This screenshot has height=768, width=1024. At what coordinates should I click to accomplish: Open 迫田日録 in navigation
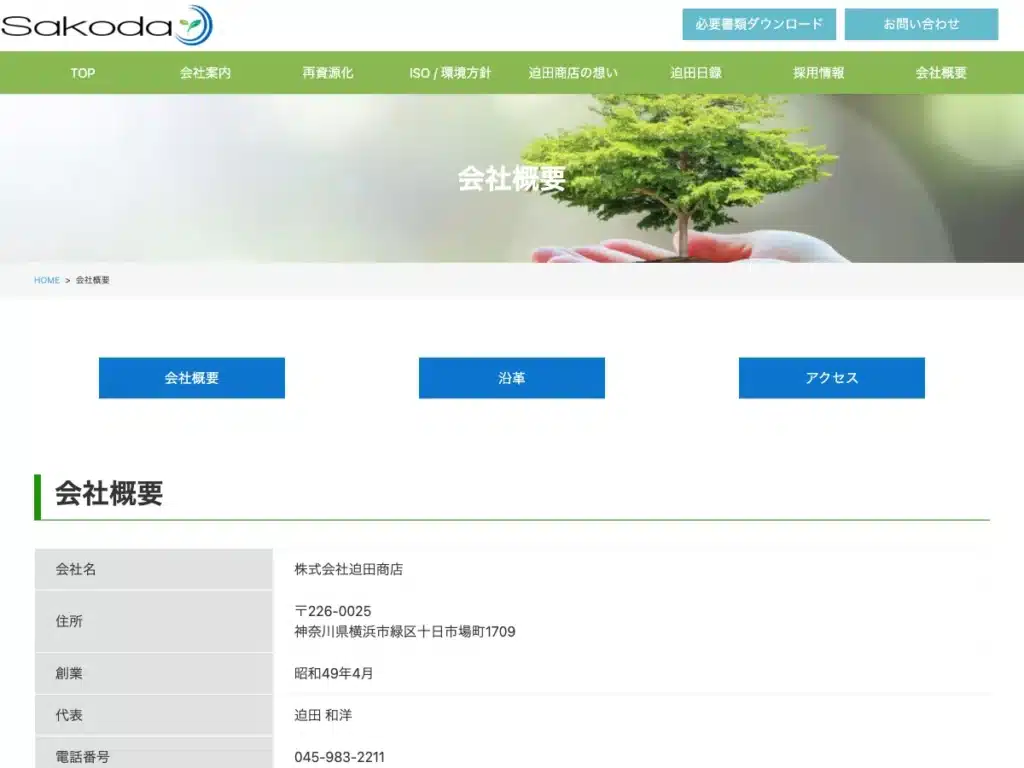tap(696, 72)
